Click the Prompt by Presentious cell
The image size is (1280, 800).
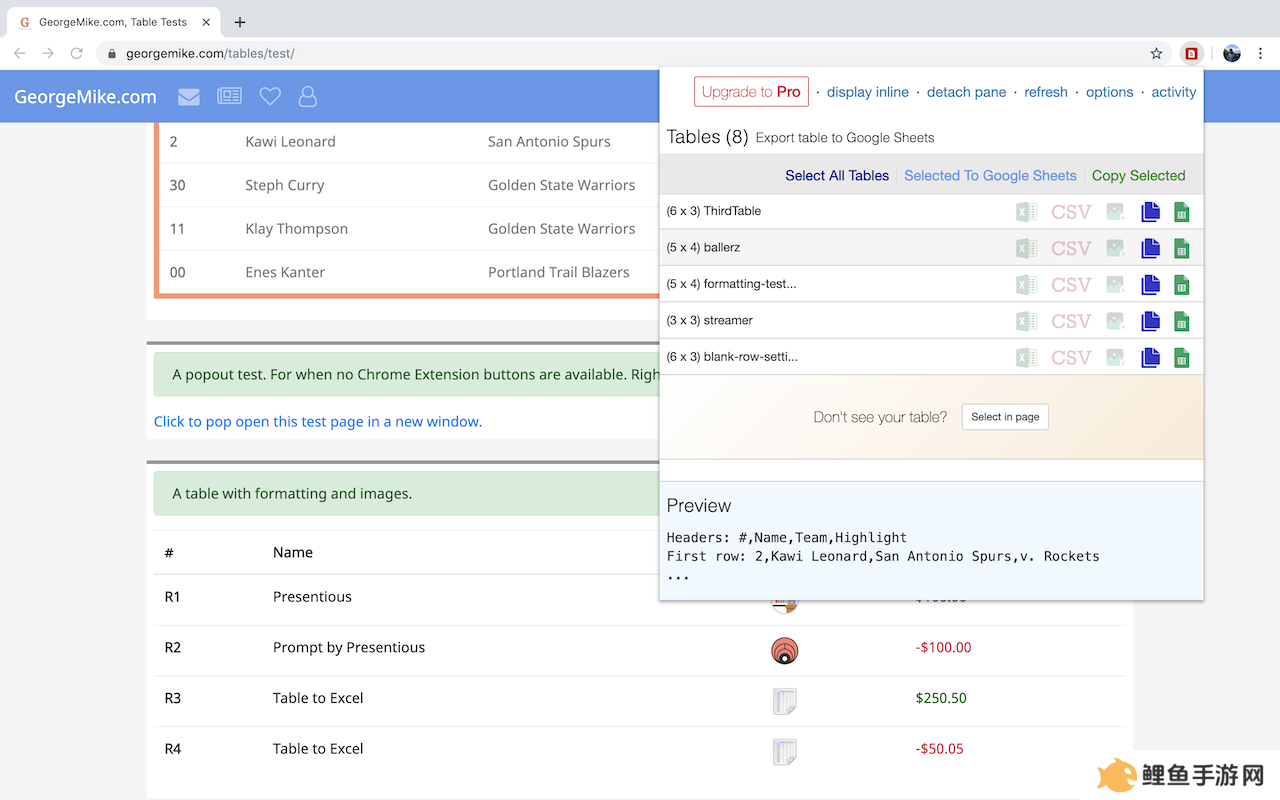pyautogui.click(x=349, y=648)
